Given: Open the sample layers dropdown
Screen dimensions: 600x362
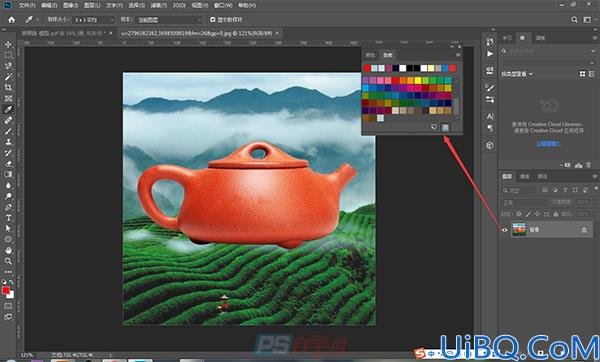Looking at the screenshot, I should (168, 20).
